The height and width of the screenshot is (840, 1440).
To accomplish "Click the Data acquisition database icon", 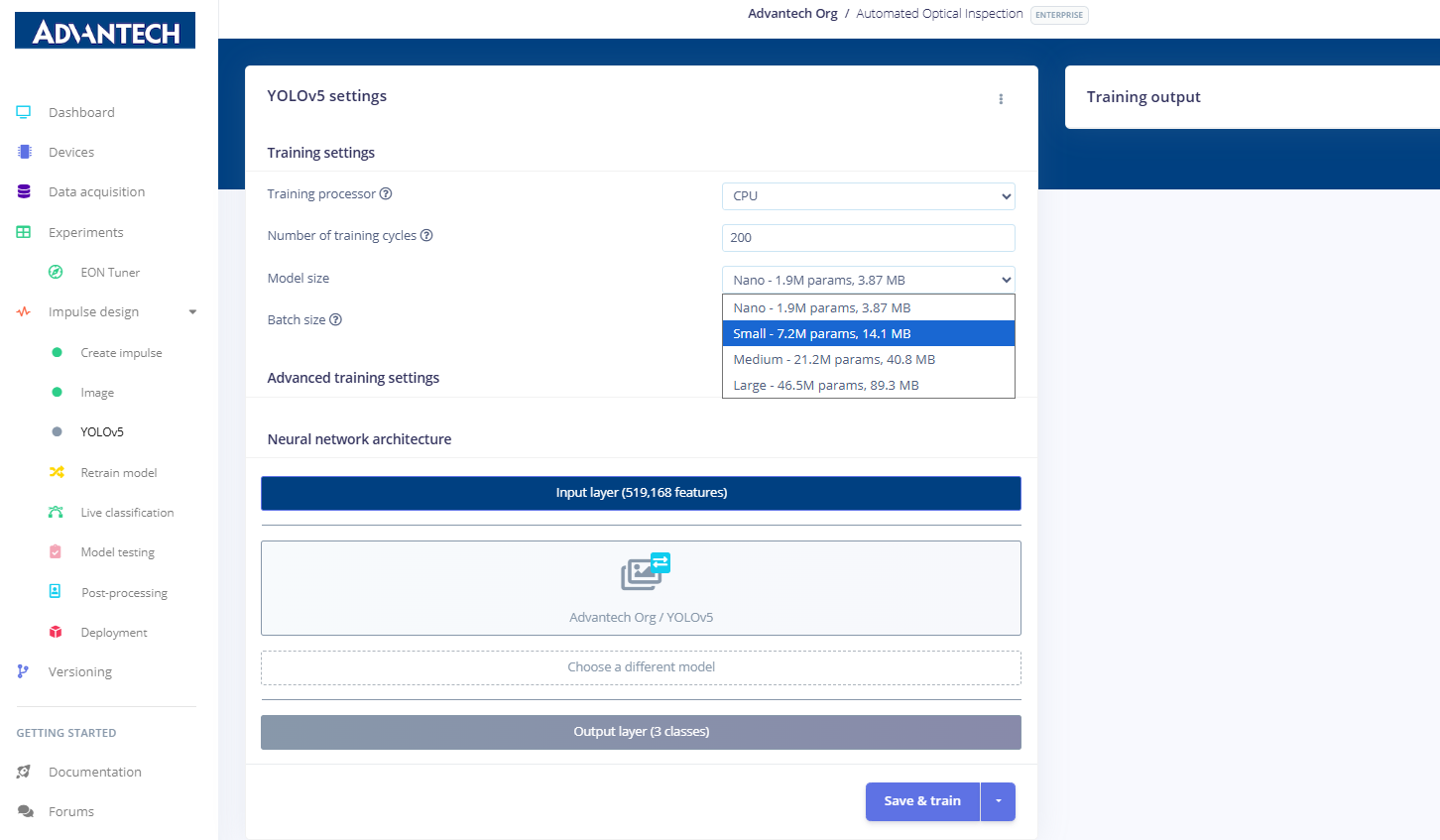I will tap(24, 191).
